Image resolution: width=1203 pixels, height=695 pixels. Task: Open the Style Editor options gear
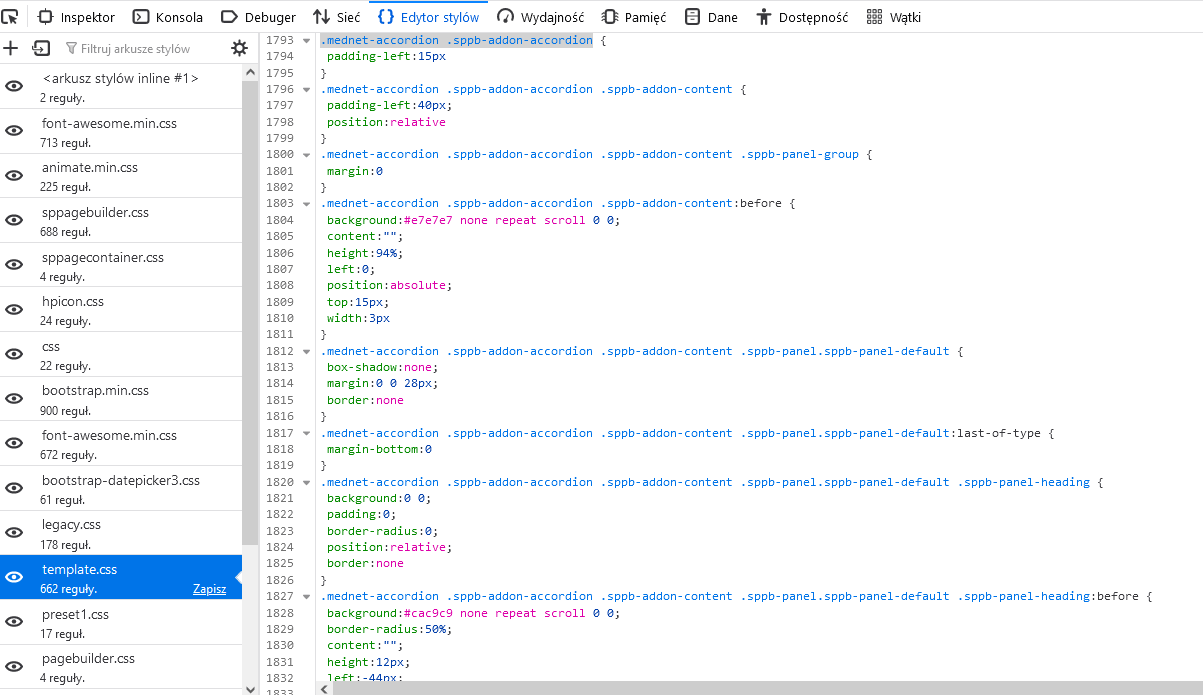pos(238,47)
